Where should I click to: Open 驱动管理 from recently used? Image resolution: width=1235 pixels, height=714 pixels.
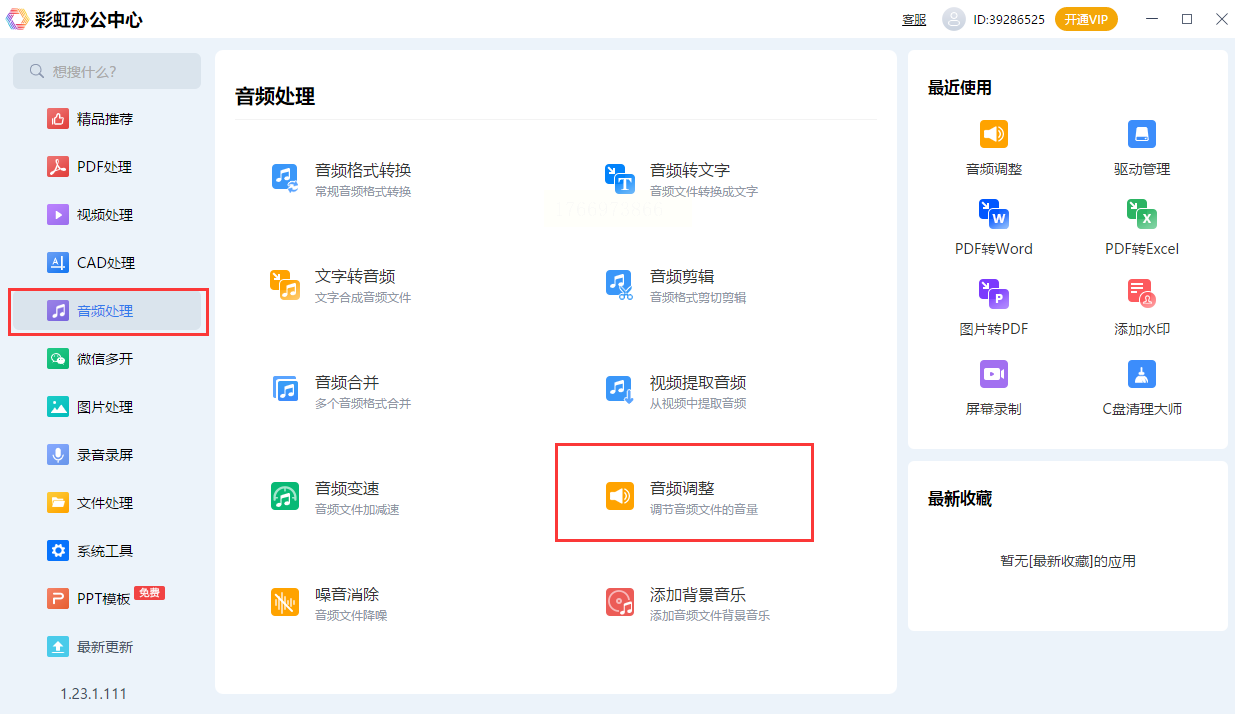tap(1142, 134)
